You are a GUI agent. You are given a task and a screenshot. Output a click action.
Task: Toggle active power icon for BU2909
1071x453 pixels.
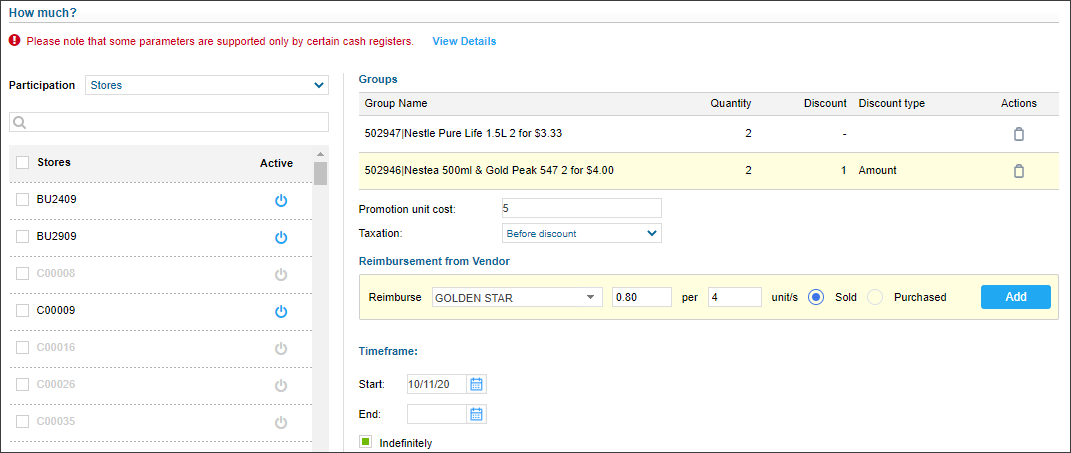281,237
